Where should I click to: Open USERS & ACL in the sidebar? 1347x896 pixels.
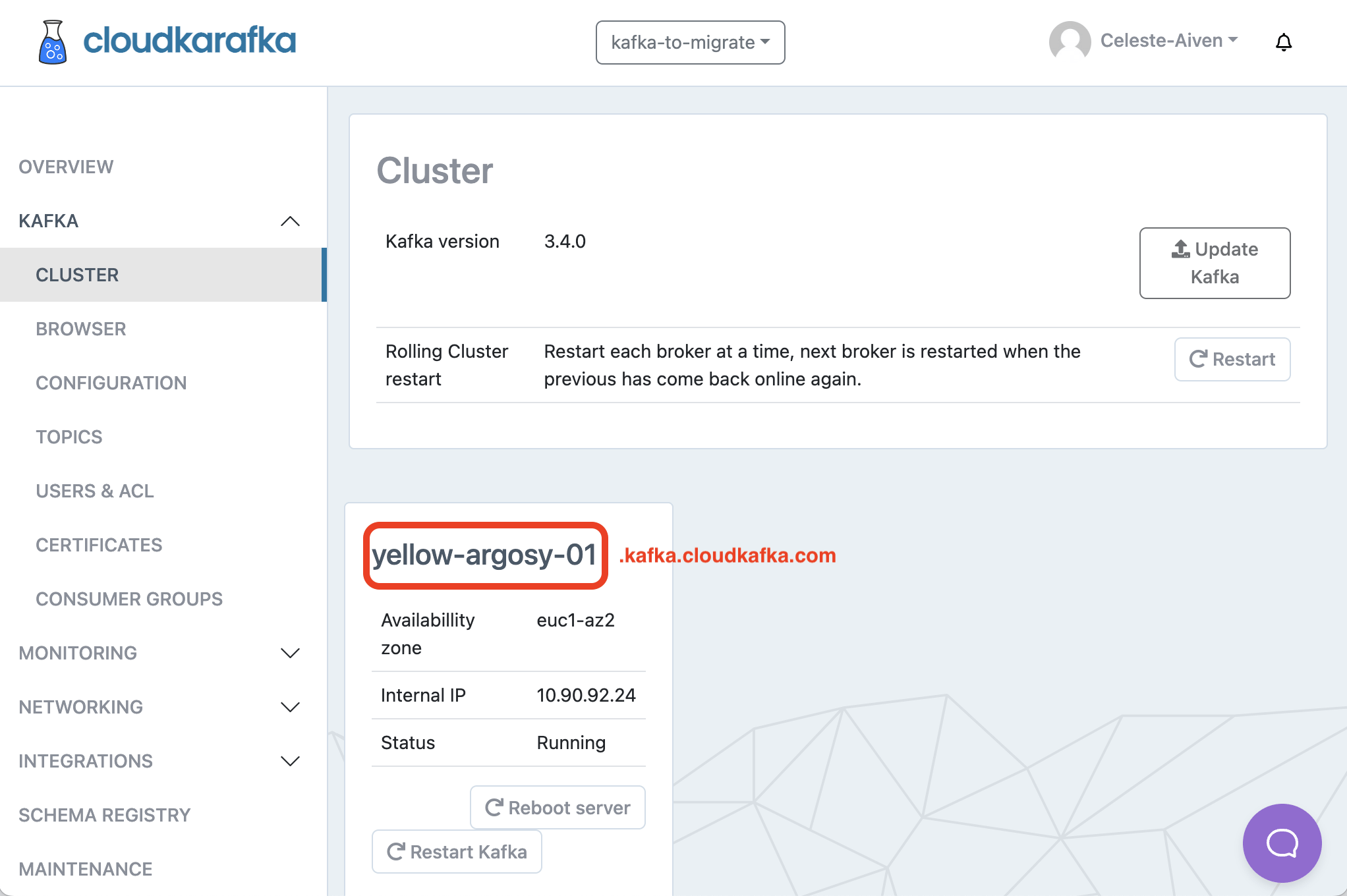[x=95, y=491]
